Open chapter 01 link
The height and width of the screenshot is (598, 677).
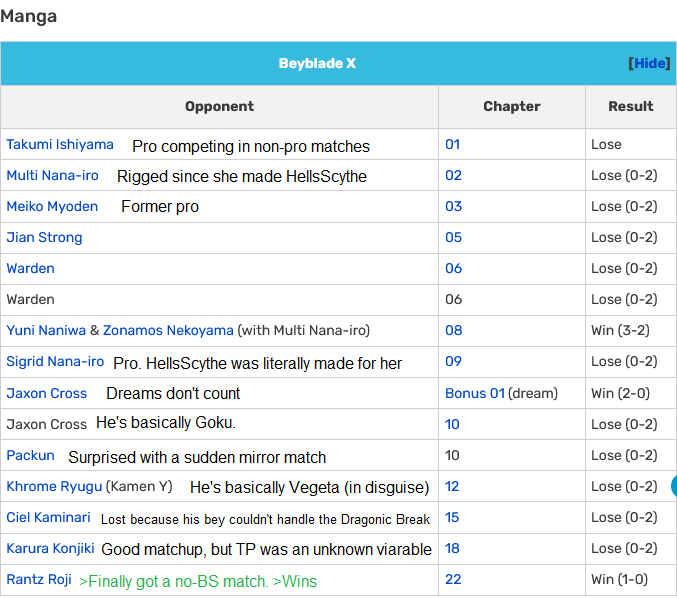click(x=452, y=144)
